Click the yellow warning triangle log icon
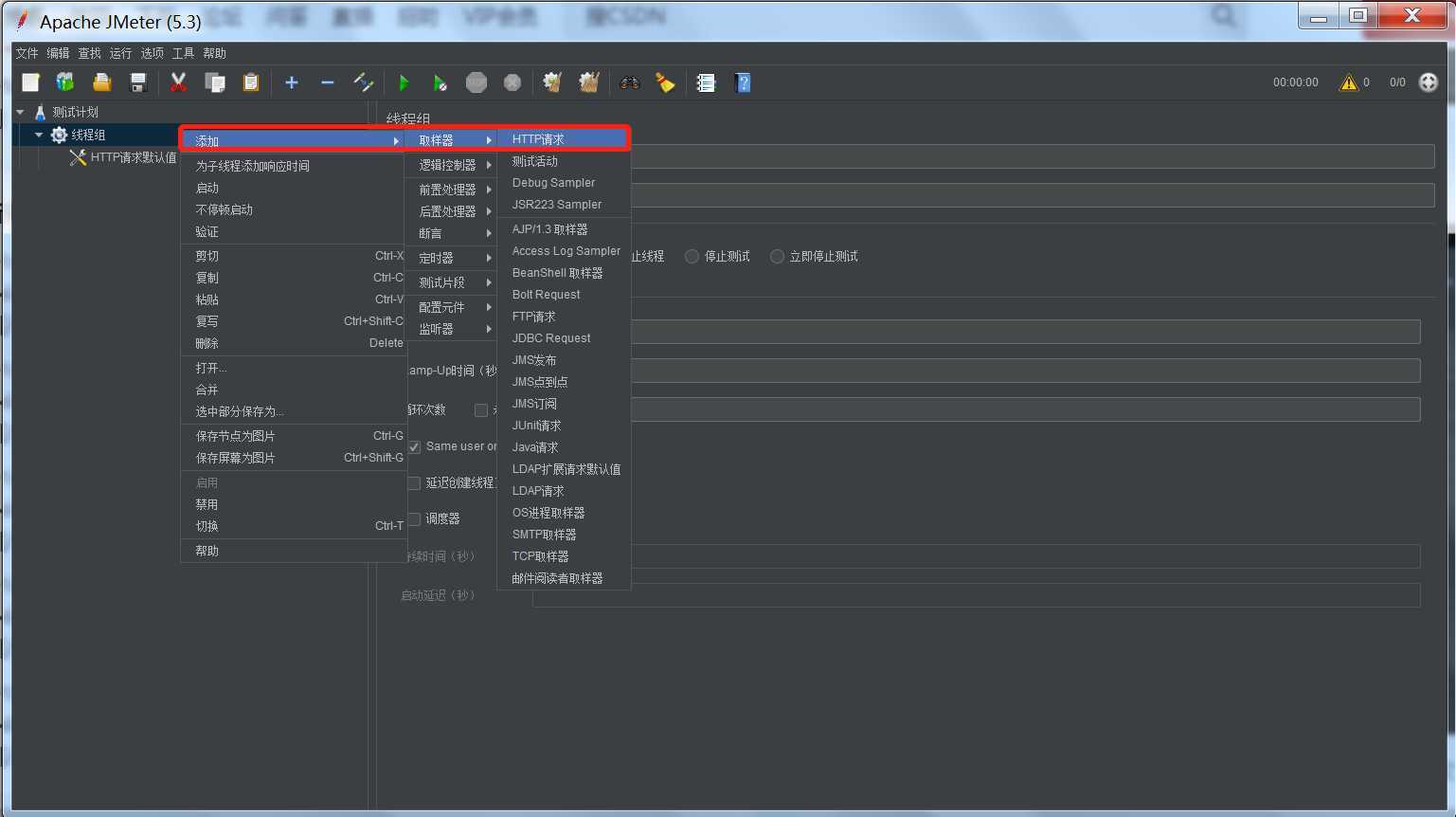 (1348, 83)
